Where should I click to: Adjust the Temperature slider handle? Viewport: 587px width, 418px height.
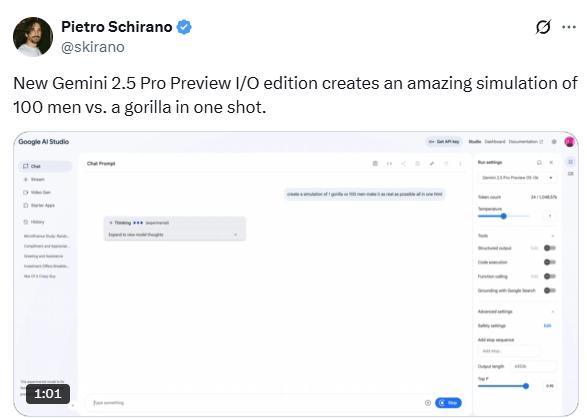(504, 216)
